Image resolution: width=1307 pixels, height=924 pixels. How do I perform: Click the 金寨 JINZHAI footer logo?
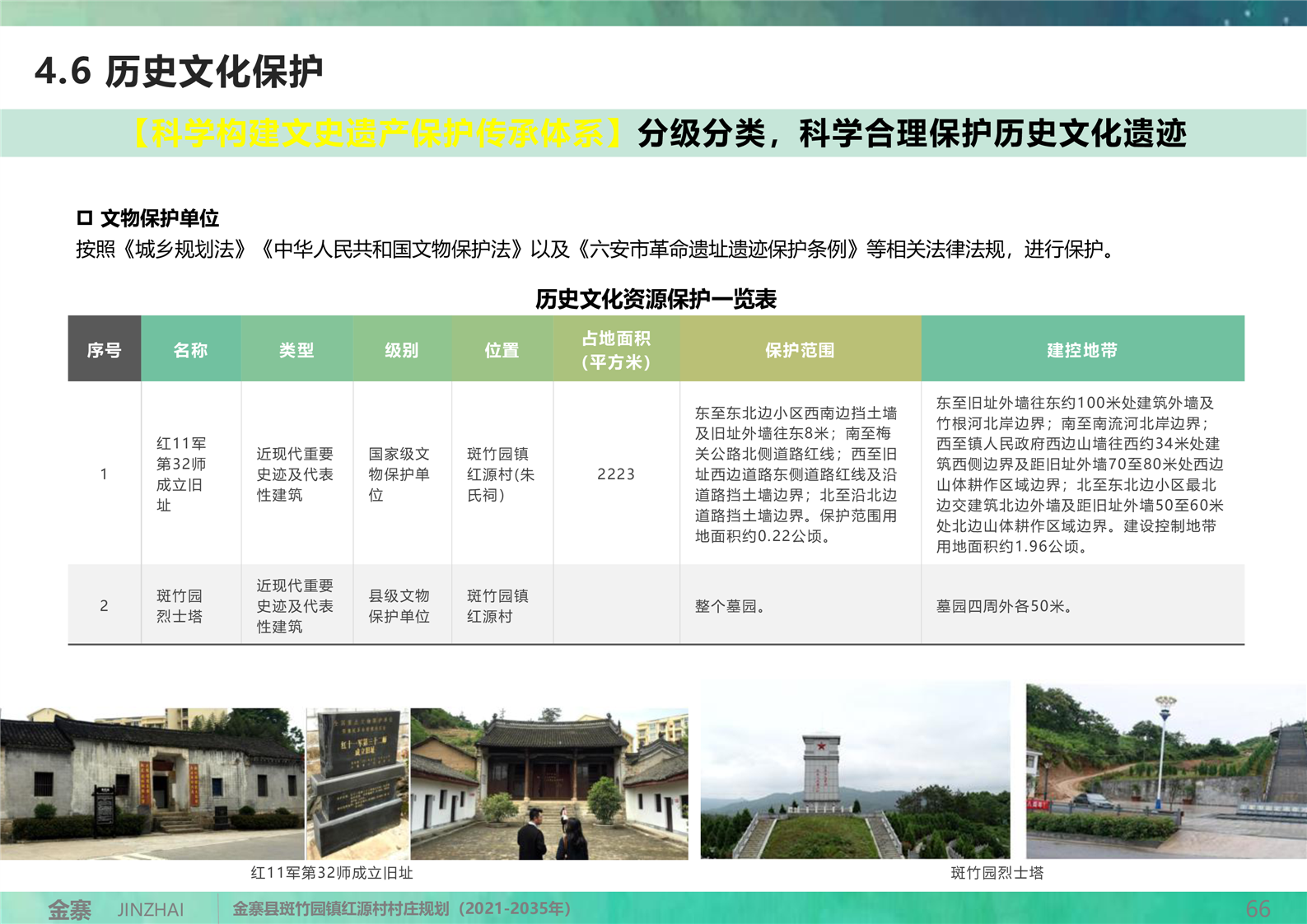pos(115,909)
